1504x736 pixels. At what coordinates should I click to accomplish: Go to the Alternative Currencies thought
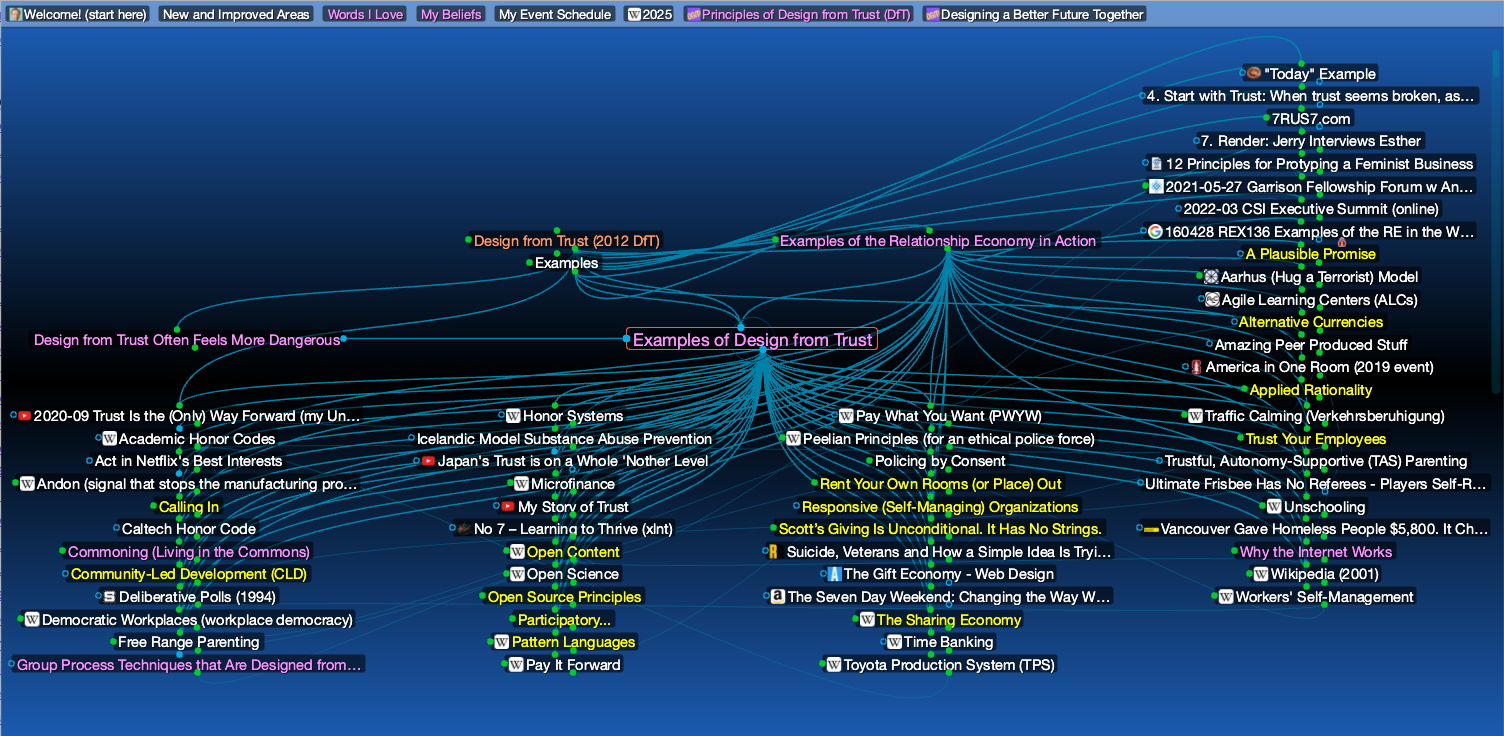point(1310,322)
